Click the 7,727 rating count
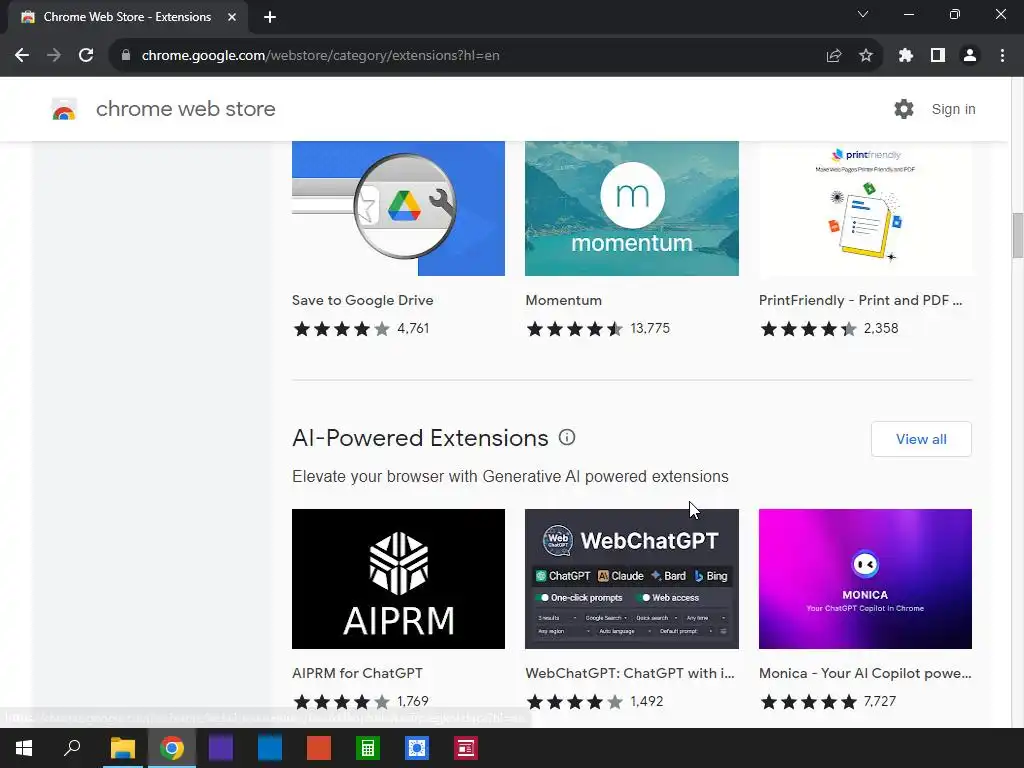This screenshot has width=1024, height=768. [880, 701]
